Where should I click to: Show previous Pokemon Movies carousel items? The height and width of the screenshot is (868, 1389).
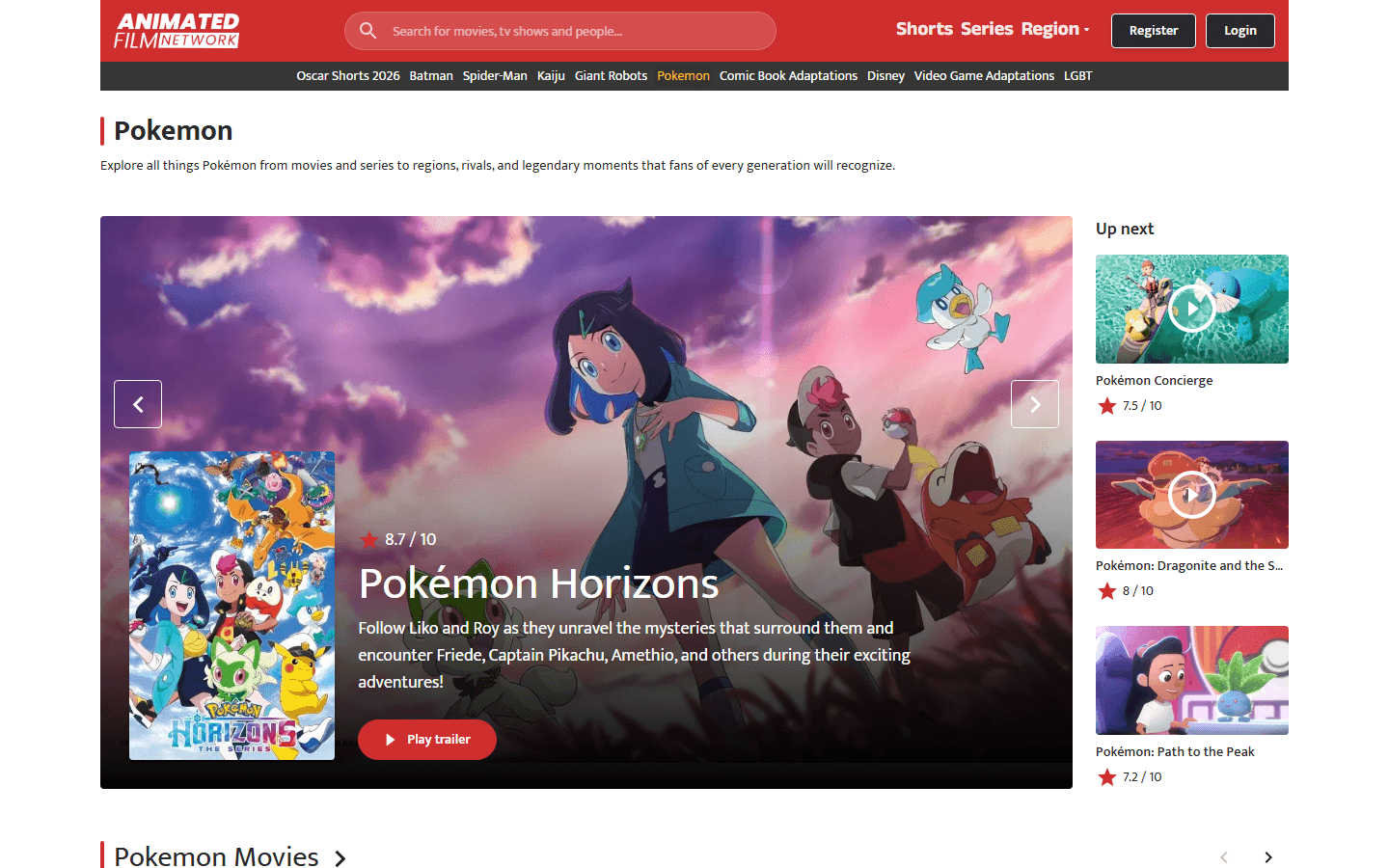click(1224, 857)
